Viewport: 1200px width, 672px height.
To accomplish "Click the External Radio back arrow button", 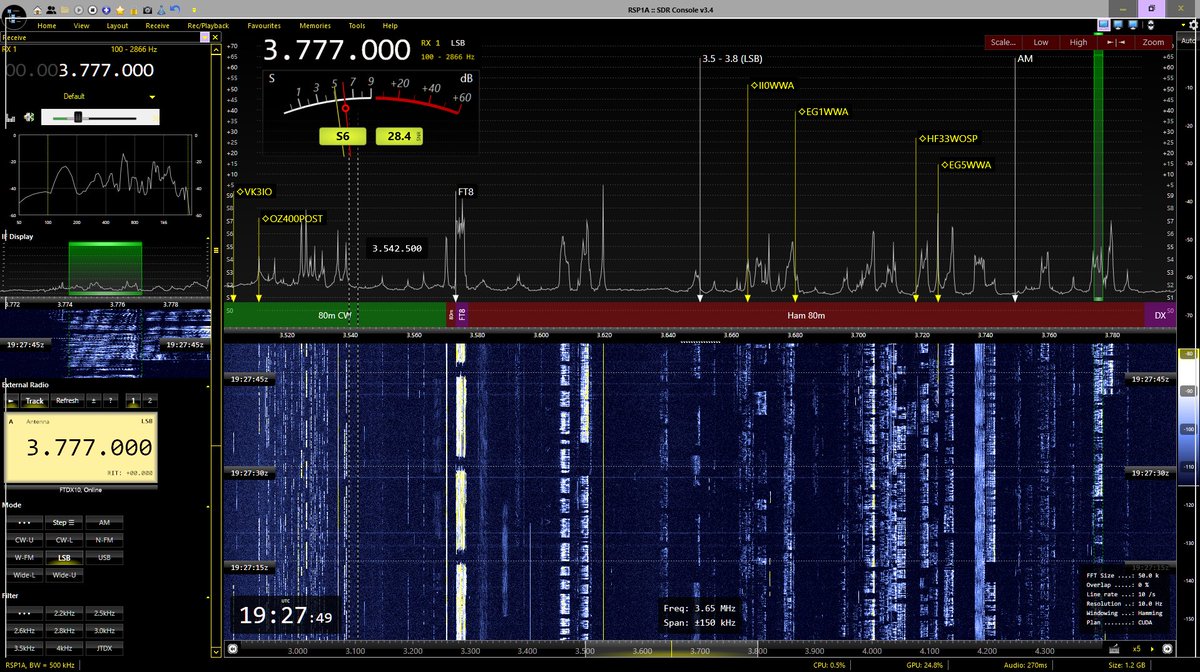I will (12, 400).
